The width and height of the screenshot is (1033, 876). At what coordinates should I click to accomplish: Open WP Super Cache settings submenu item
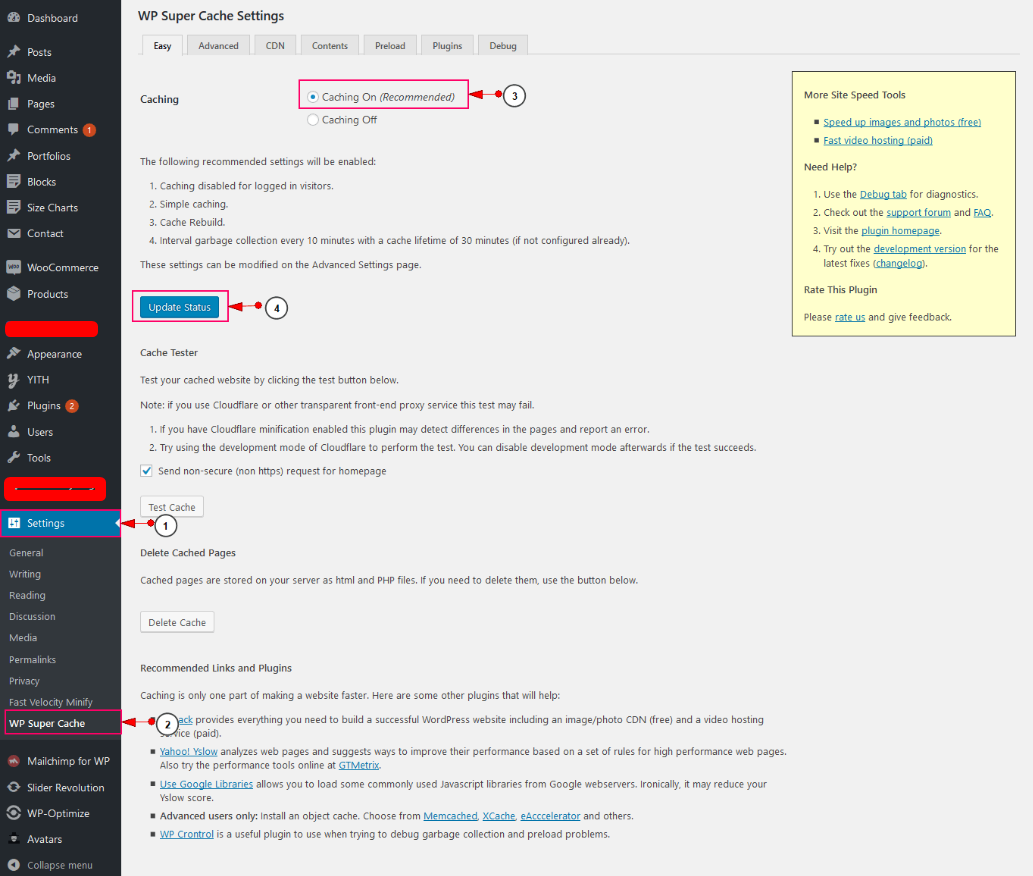click(47, 723)
